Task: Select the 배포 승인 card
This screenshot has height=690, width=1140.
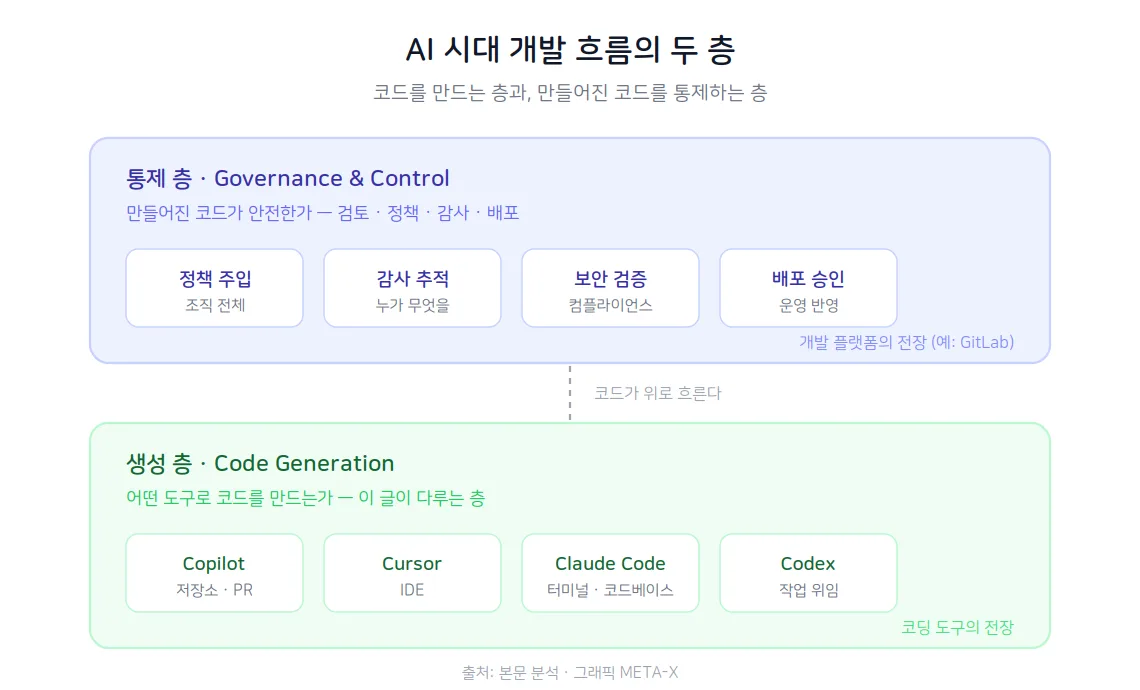Action: point(808,288)
